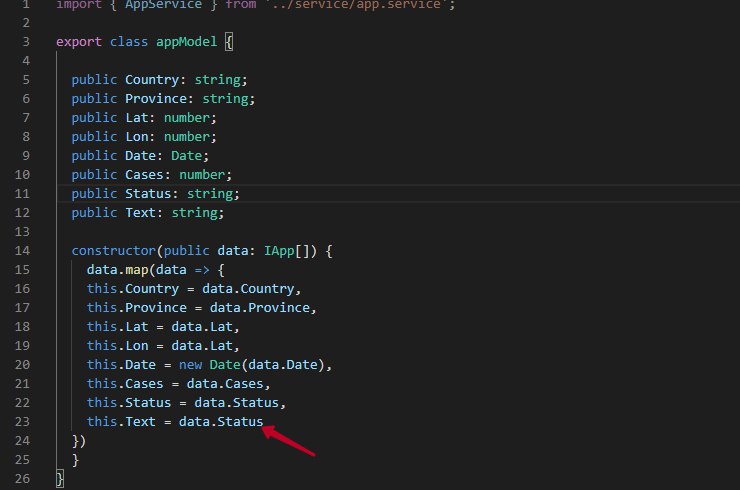Click 'AppService' import name on line 1
The image size is (740, 490).
point(163,5)
